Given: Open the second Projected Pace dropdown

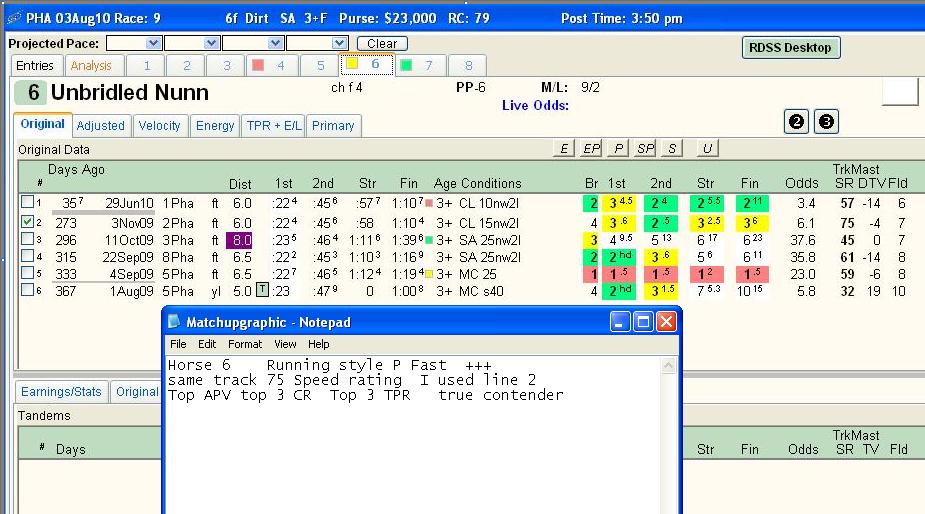Looking at the screenshot, I should (212, 43).
